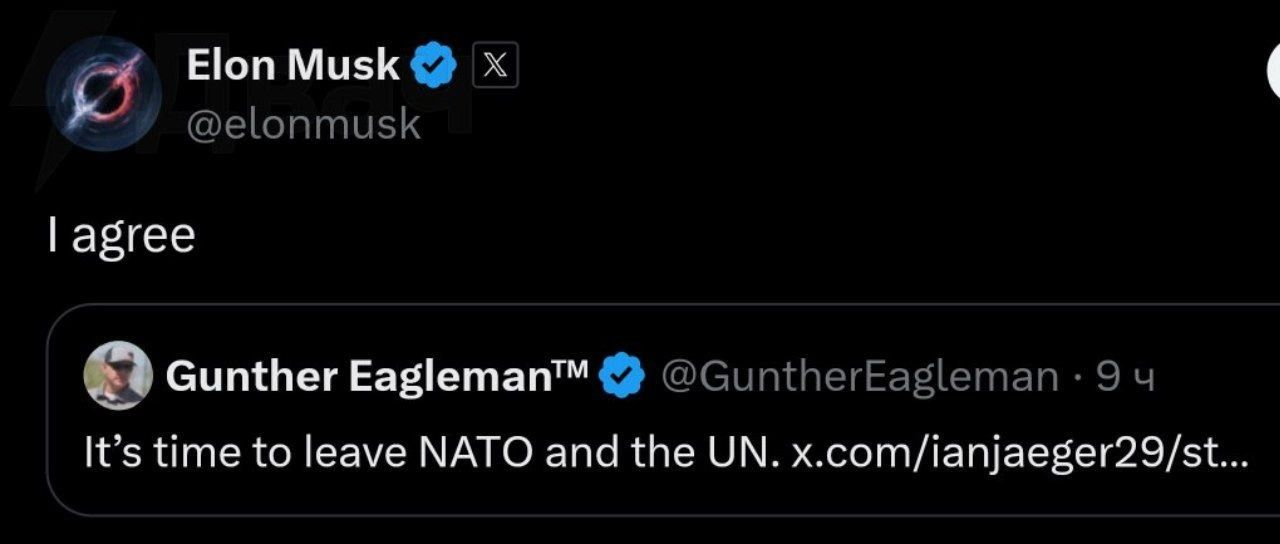Open Gunther Eagleman's small profile picture
The image size is (1280, 544).
coord(118,376)
